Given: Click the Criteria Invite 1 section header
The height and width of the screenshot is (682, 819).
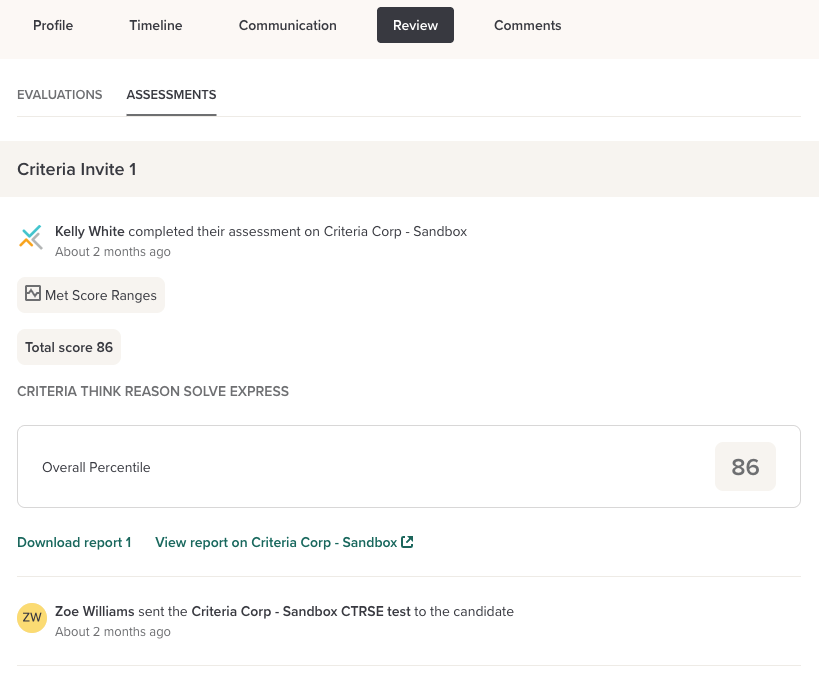Looking at the screenshot, I should point(77,169).
